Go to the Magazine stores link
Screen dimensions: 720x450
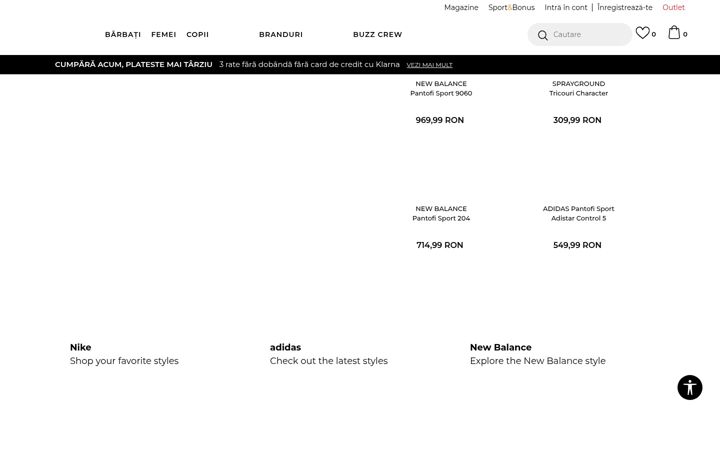coord(461,7)
